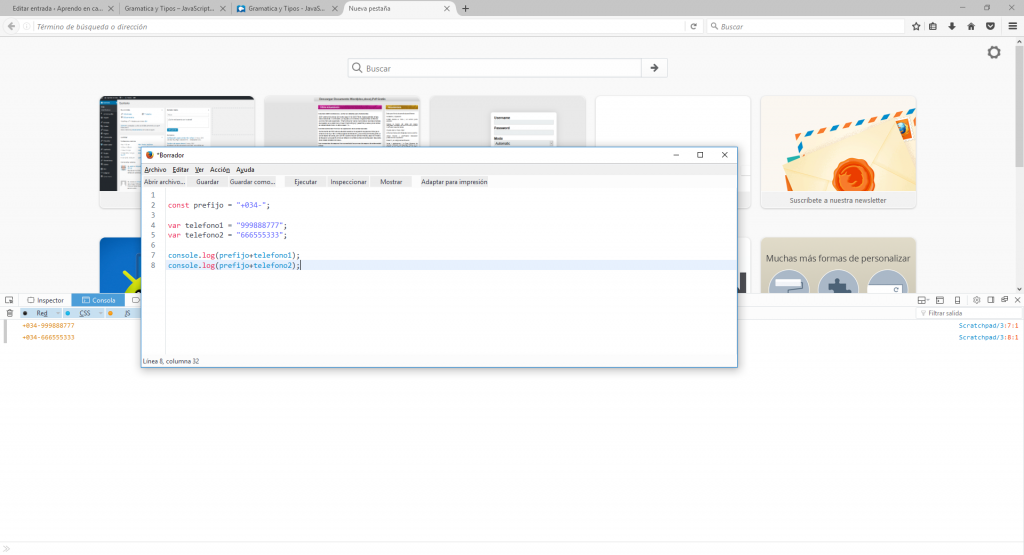Activate the element picker icon in devtools

[9, 300]
